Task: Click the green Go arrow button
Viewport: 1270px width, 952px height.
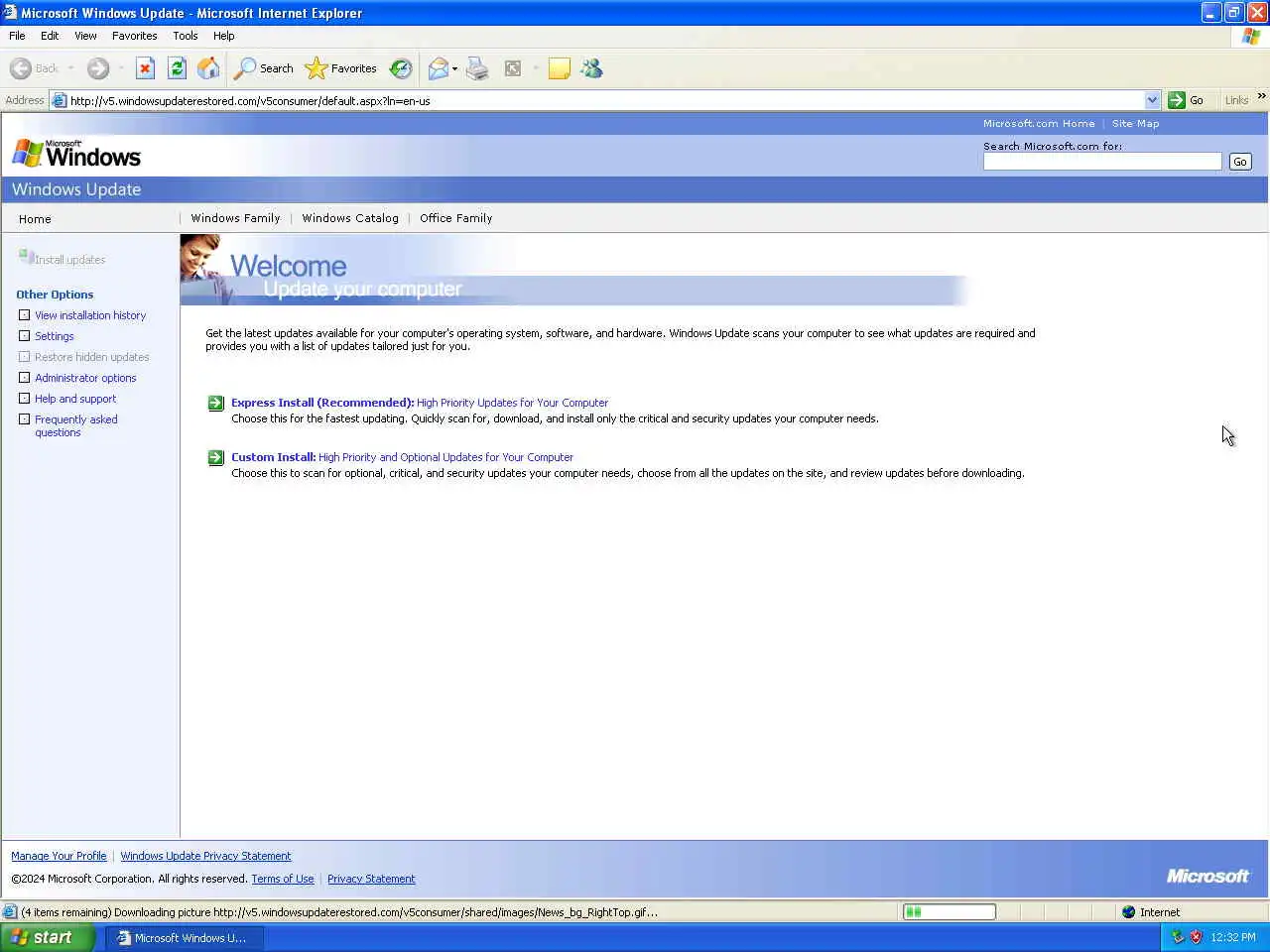Action: [1177, 100]
